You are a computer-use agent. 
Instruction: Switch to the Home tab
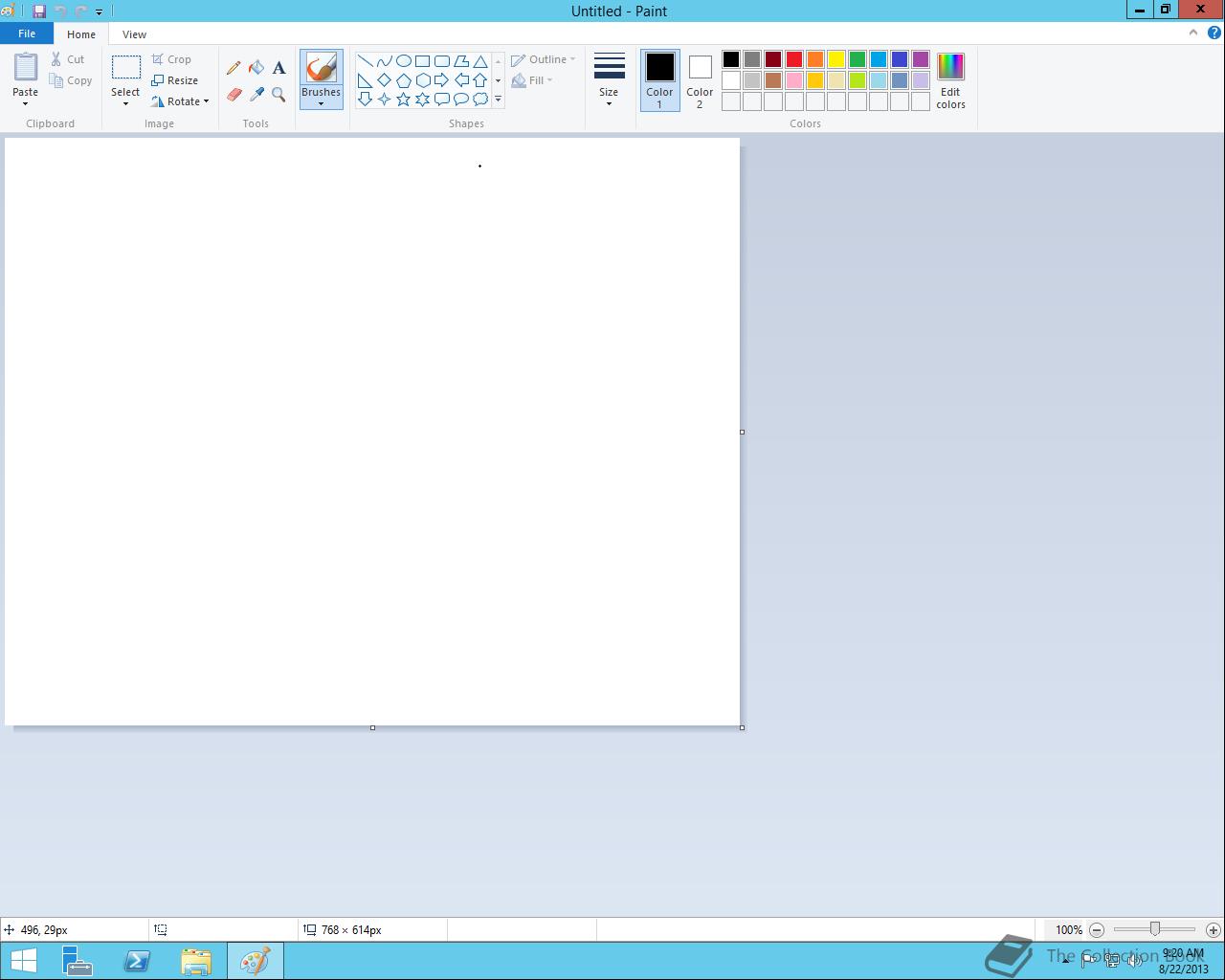tap(81, 34)
